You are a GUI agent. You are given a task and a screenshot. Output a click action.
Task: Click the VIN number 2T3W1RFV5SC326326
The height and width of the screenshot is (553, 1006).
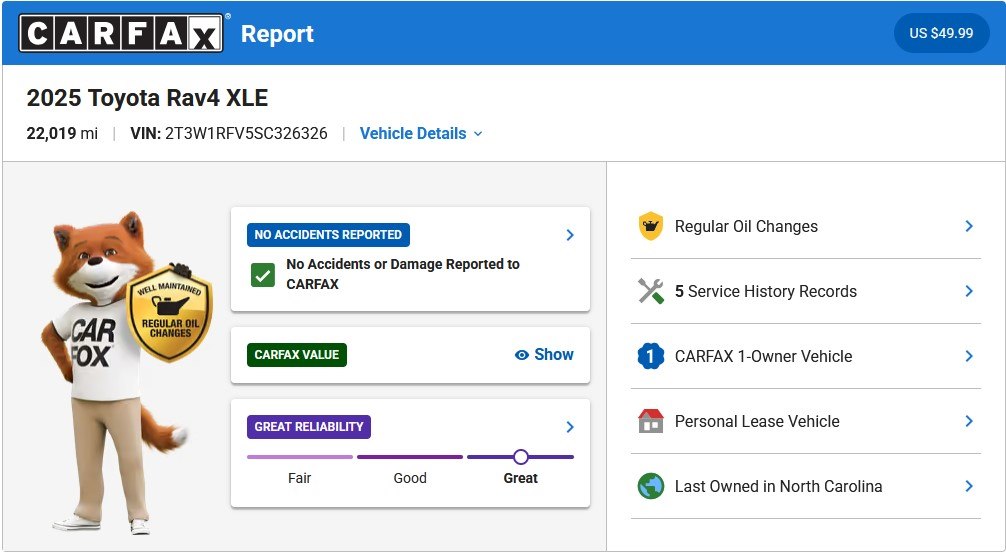(x=246, y=133)
